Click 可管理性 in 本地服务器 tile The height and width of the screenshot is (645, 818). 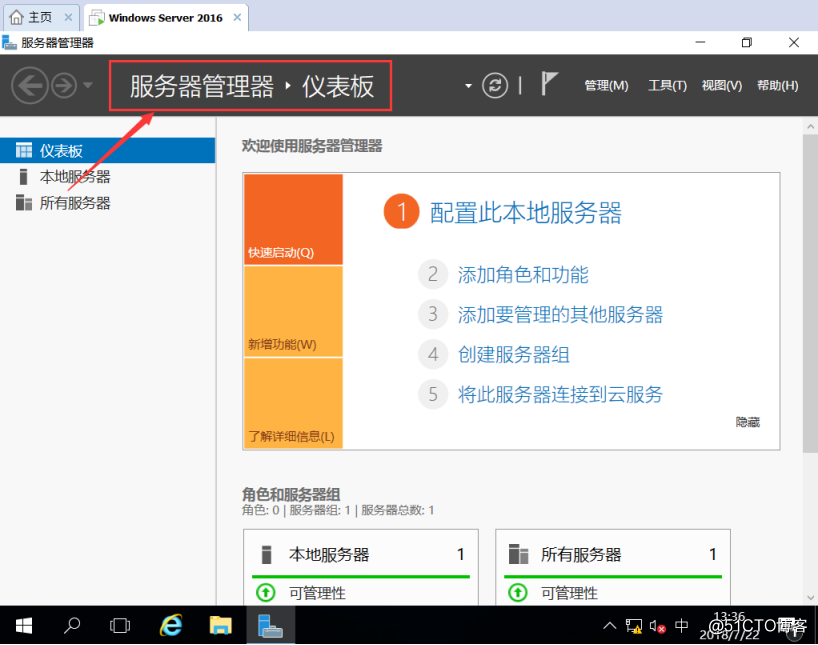tap(317, 593)
